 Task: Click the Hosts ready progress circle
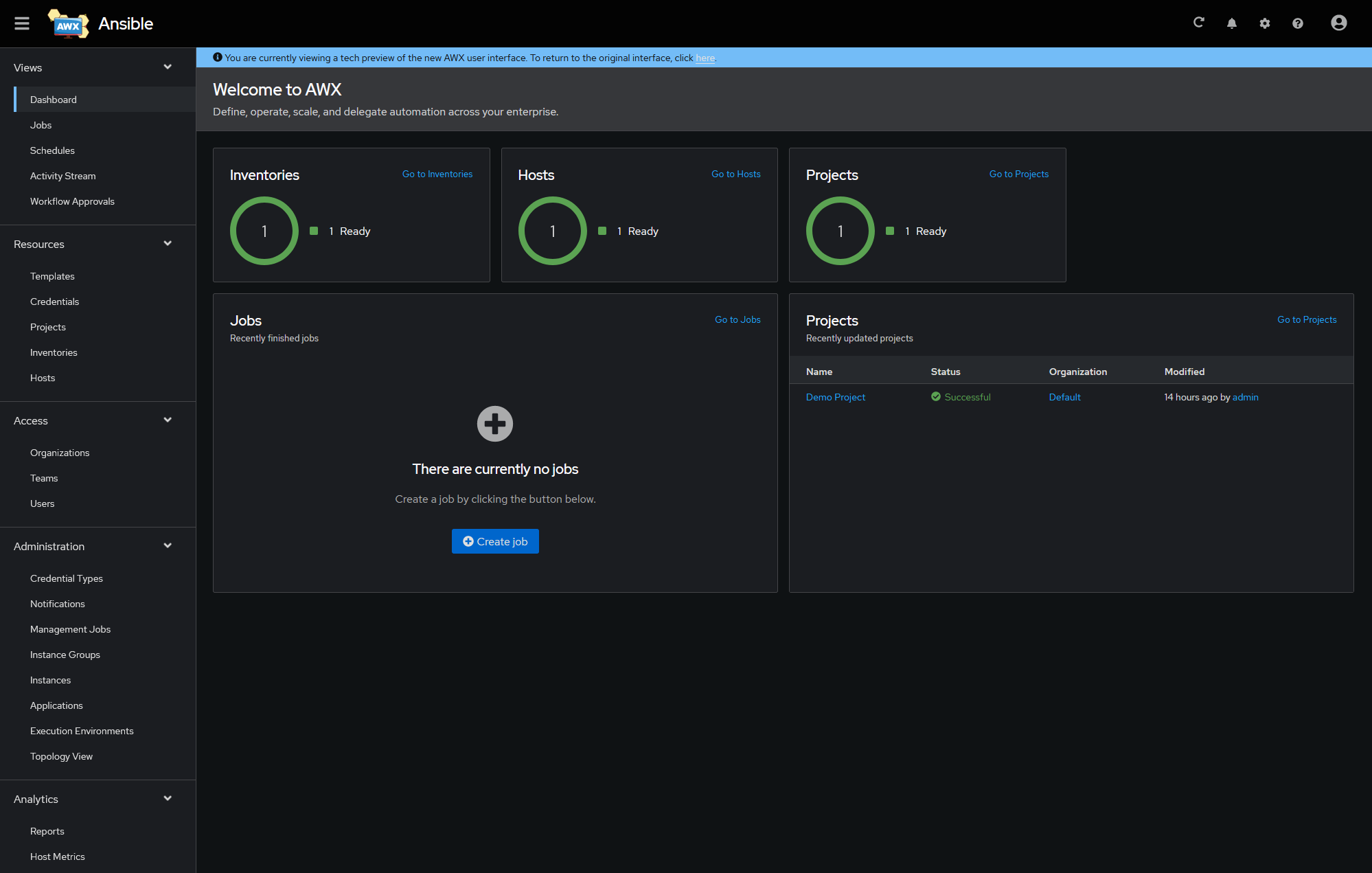[x=552, y=231]
